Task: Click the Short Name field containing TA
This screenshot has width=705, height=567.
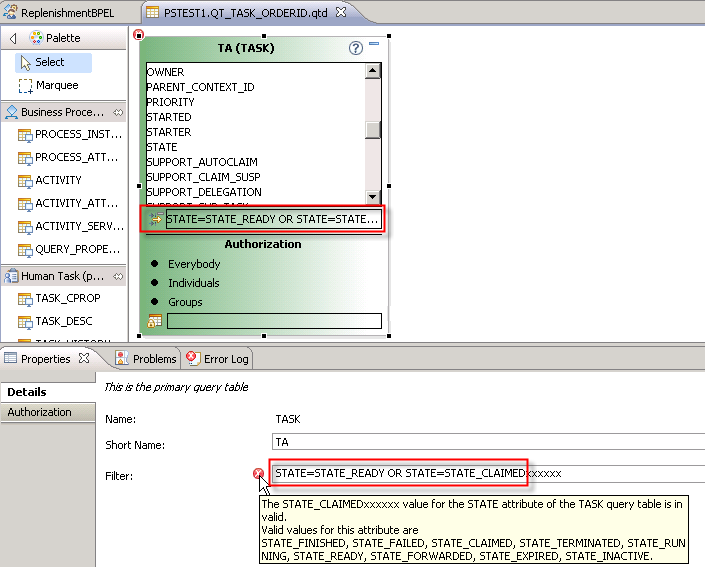Action: (x=488, y=442)
